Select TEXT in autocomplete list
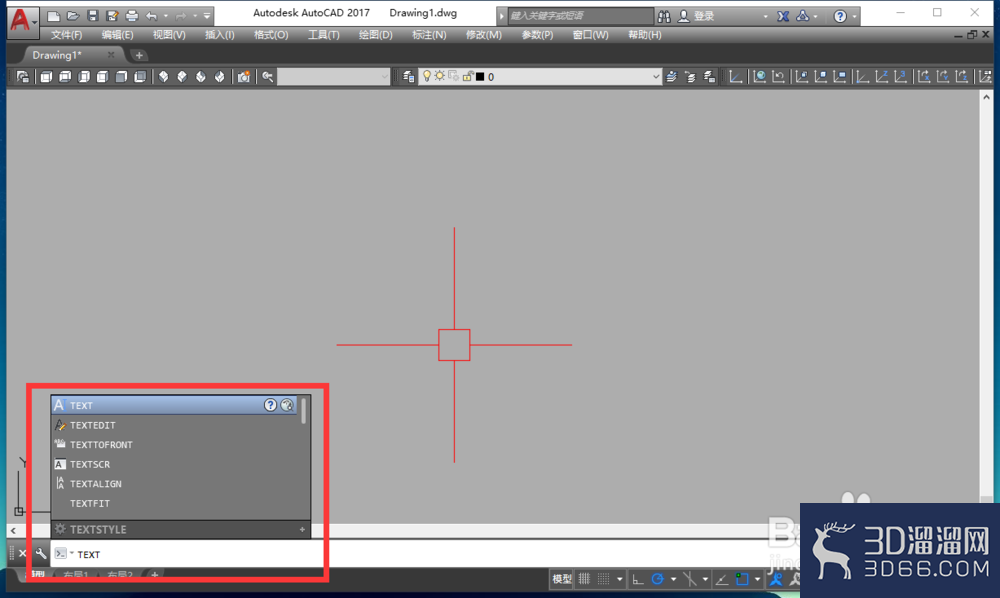Screen dimensions: 1000x598 coord(174,405)
